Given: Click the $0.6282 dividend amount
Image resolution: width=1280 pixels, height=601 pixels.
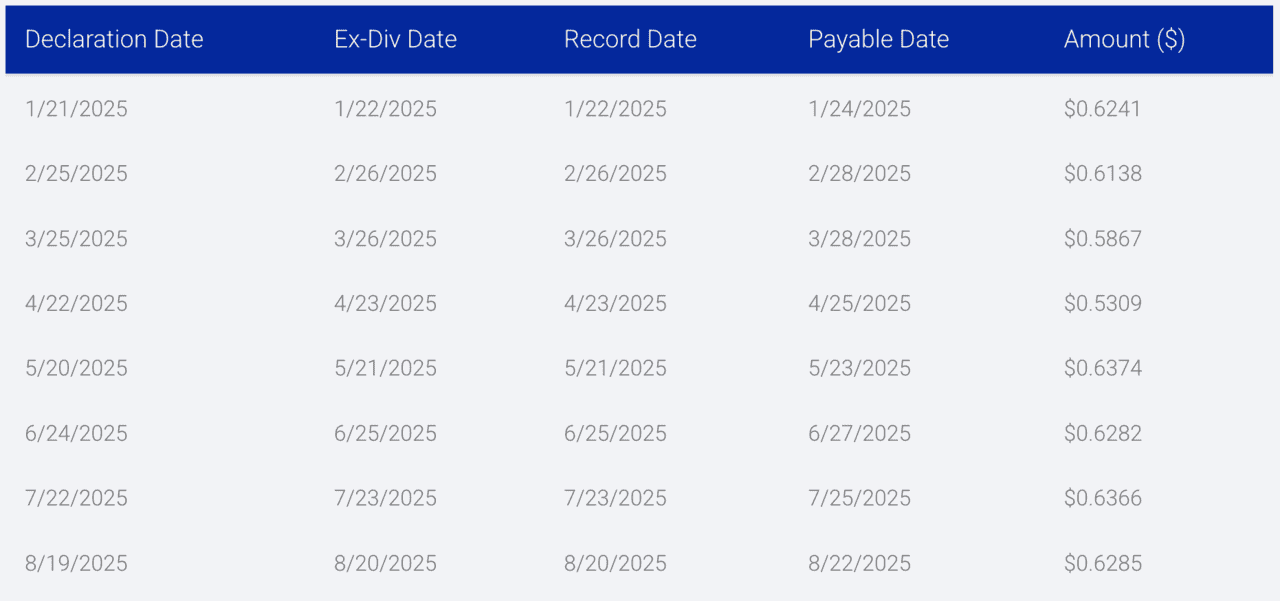Looking at the screenshot, I should tap(1102, 434).
